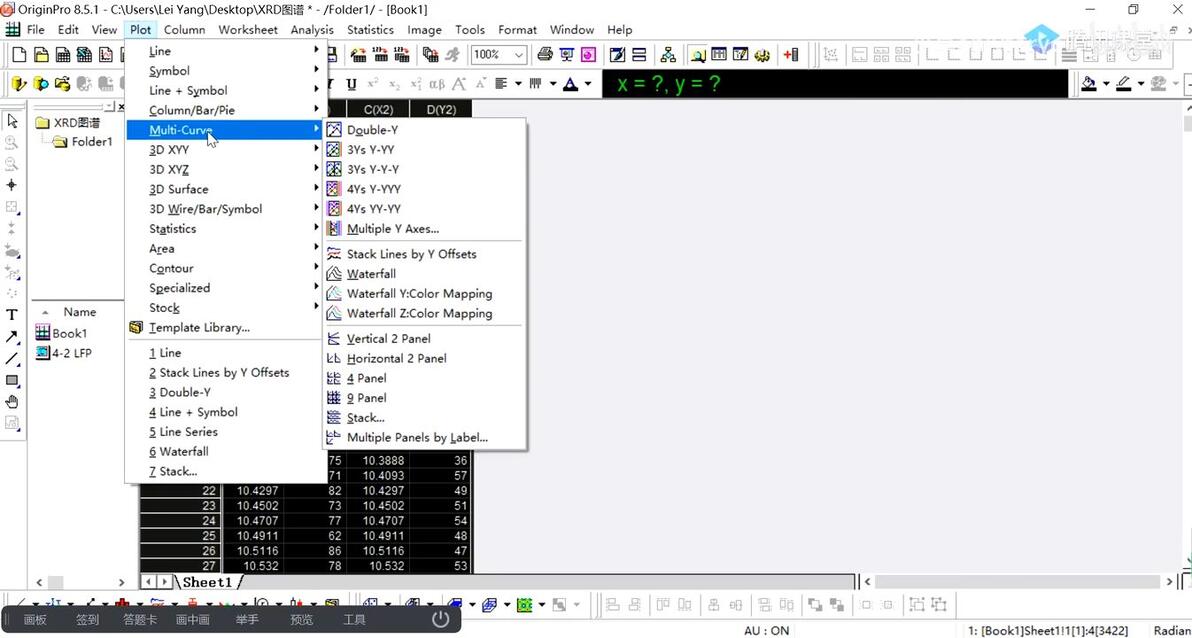Choose recent item 5 Line Series
1192x638 pixels.
pos(227,432)
